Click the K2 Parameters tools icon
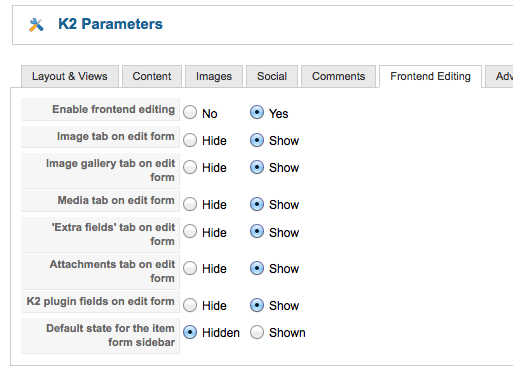The image size is (513, 374). (36, 25)
